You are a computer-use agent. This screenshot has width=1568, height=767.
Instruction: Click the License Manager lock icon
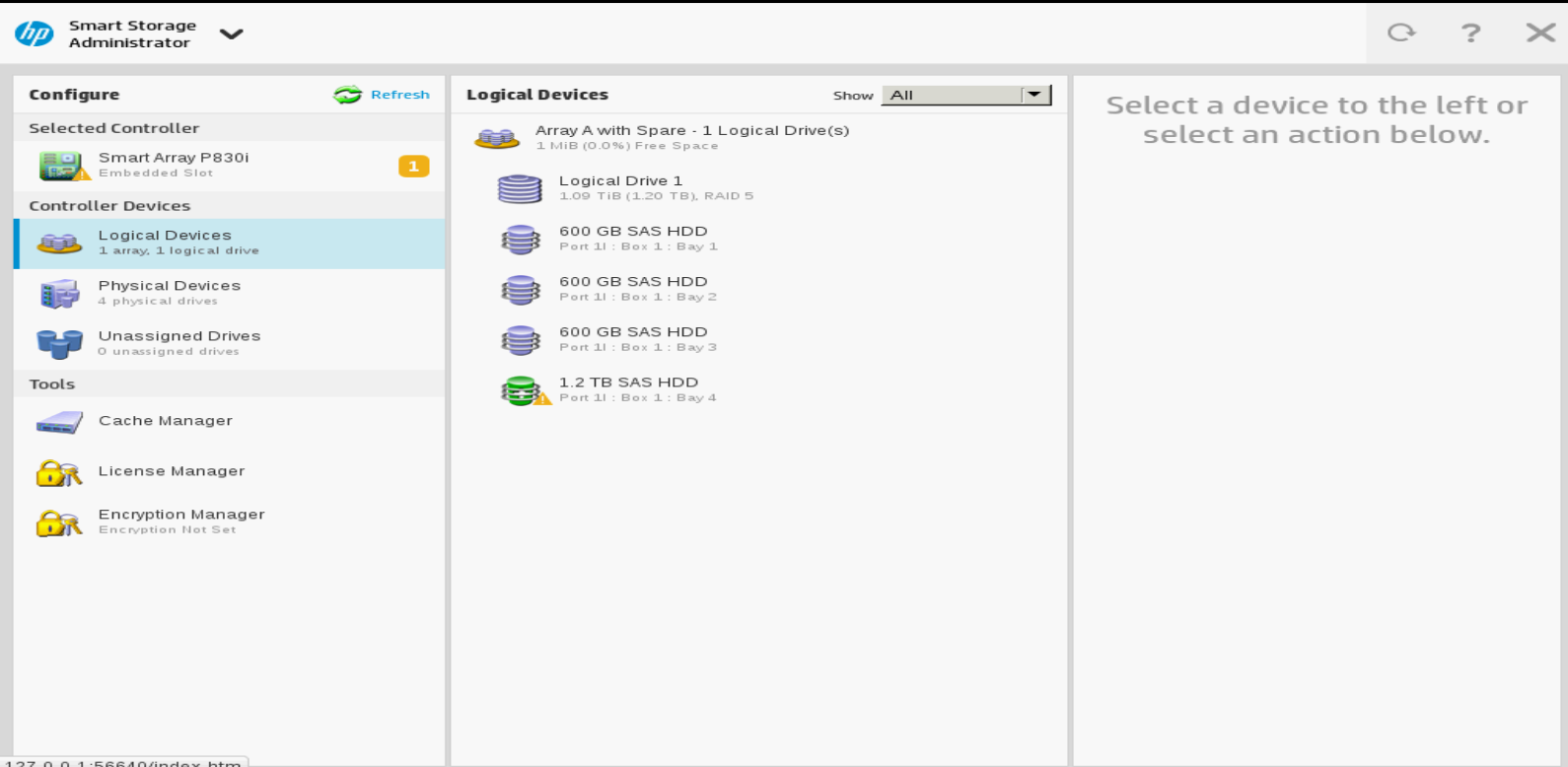pyautogui.click(x=59, y=473)
